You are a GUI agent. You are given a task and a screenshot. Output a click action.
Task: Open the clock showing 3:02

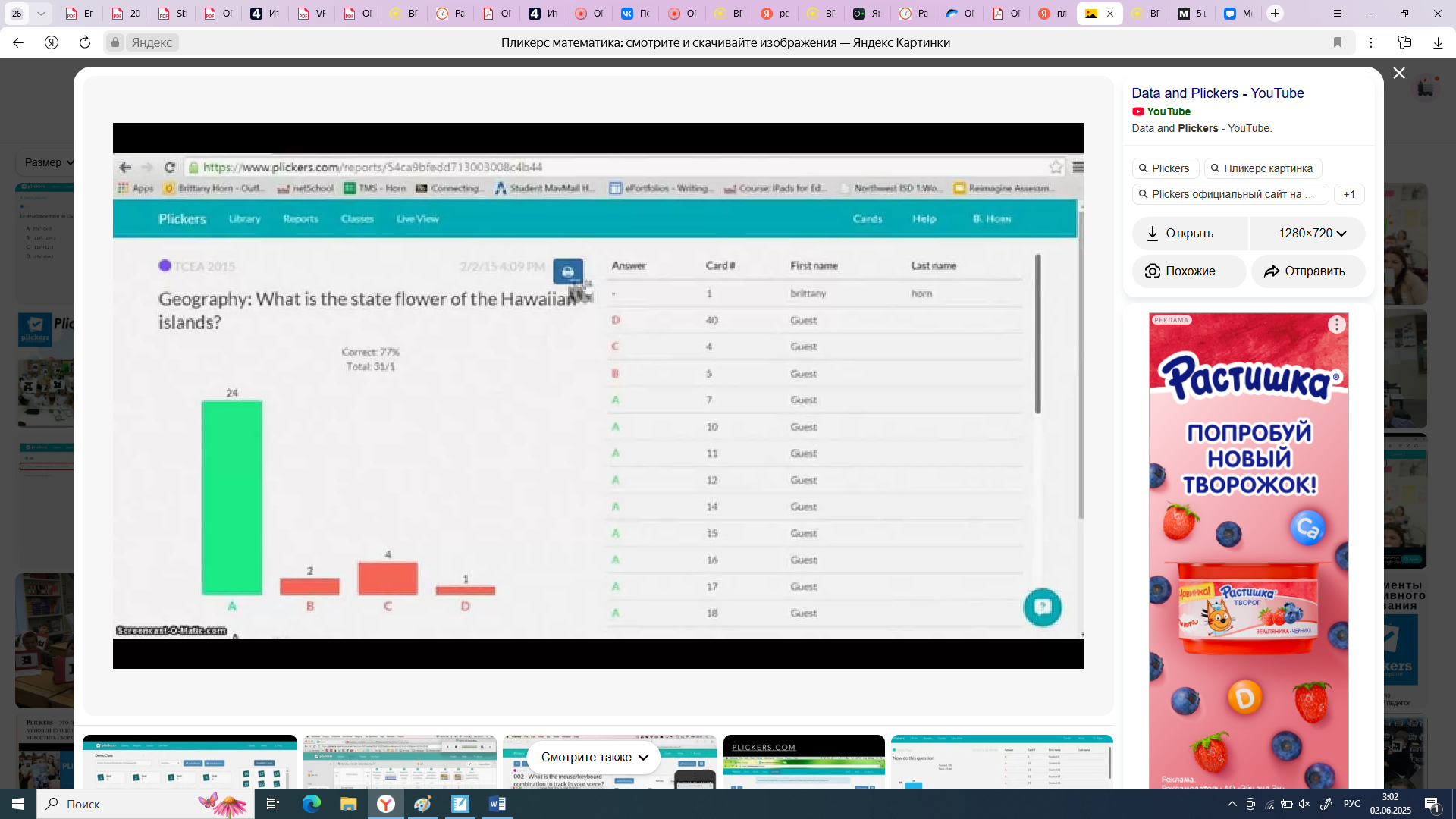pyautogui.click(x=1390, y=804)
